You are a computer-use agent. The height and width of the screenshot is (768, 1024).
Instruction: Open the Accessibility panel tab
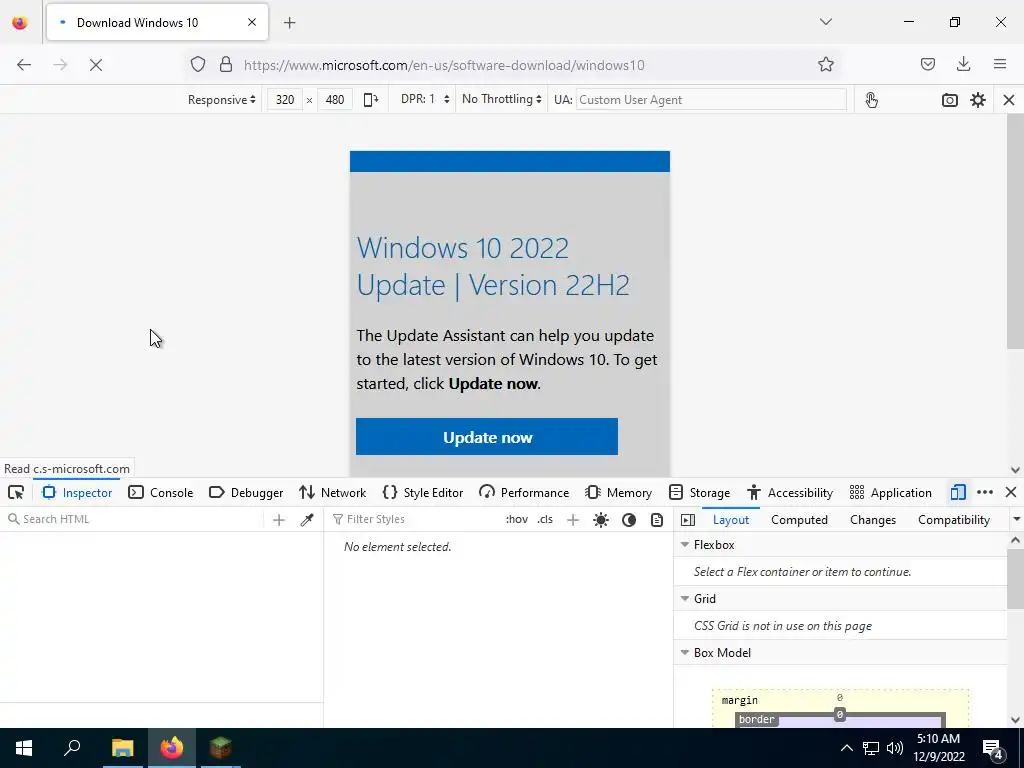click(x=790, y=492)
